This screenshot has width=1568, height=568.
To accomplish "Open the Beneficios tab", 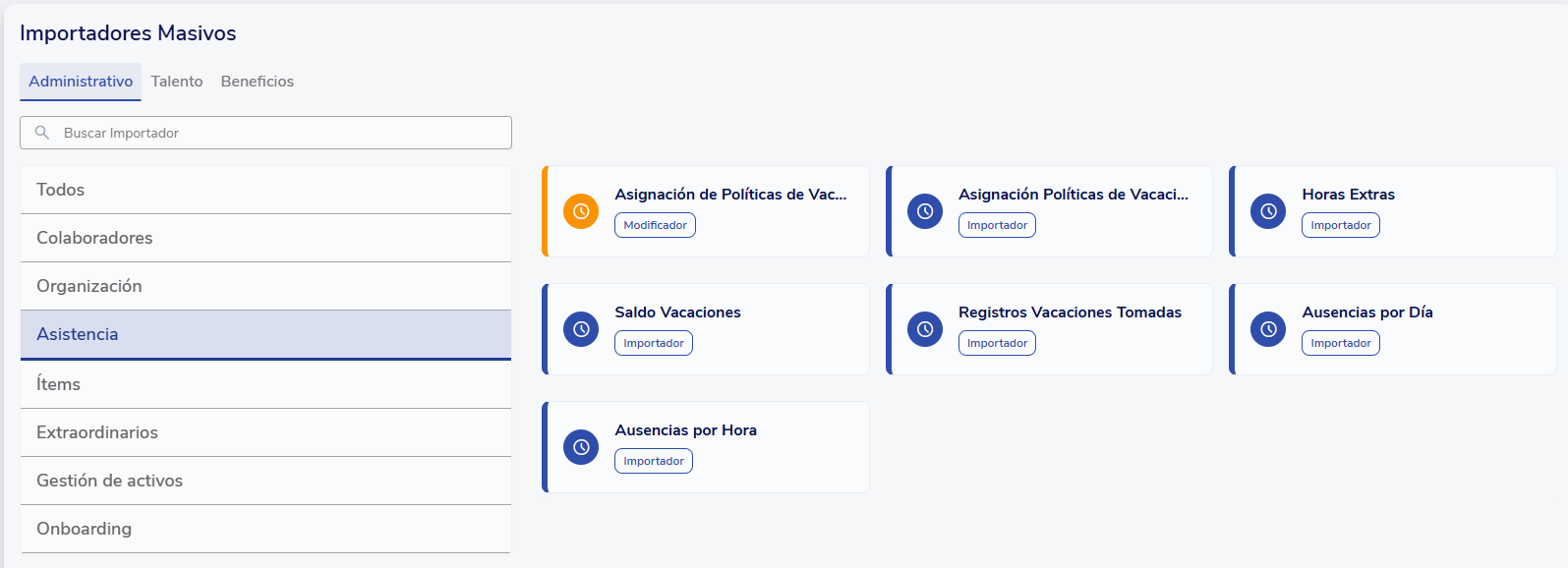I will point(258,82).
